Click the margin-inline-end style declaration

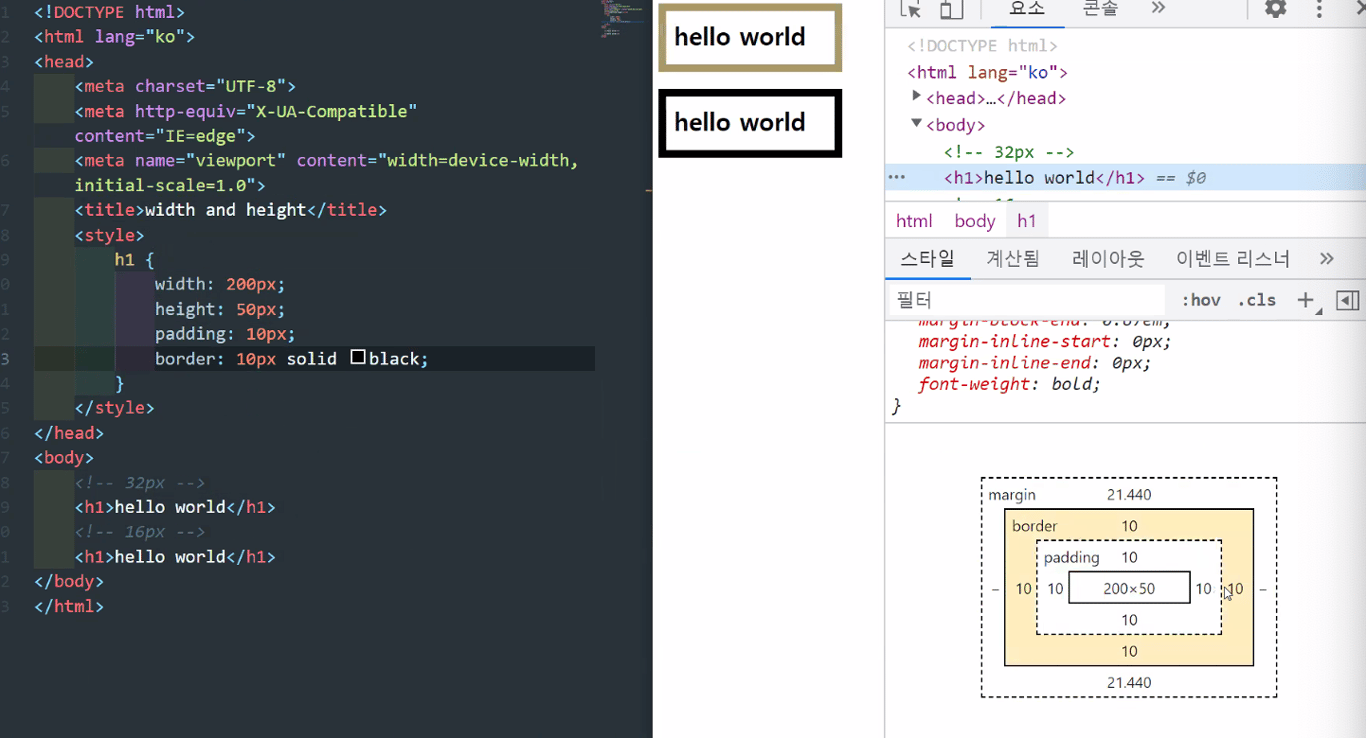[1035, 363]
